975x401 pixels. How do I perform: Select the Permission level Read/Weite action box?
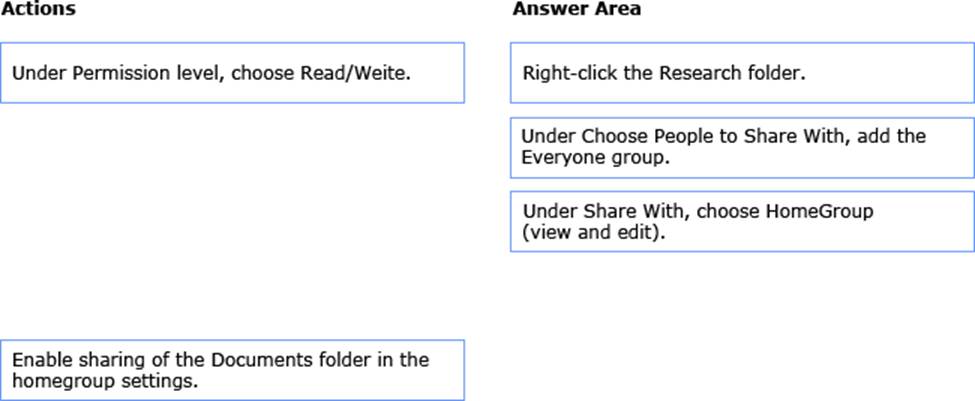232,72
